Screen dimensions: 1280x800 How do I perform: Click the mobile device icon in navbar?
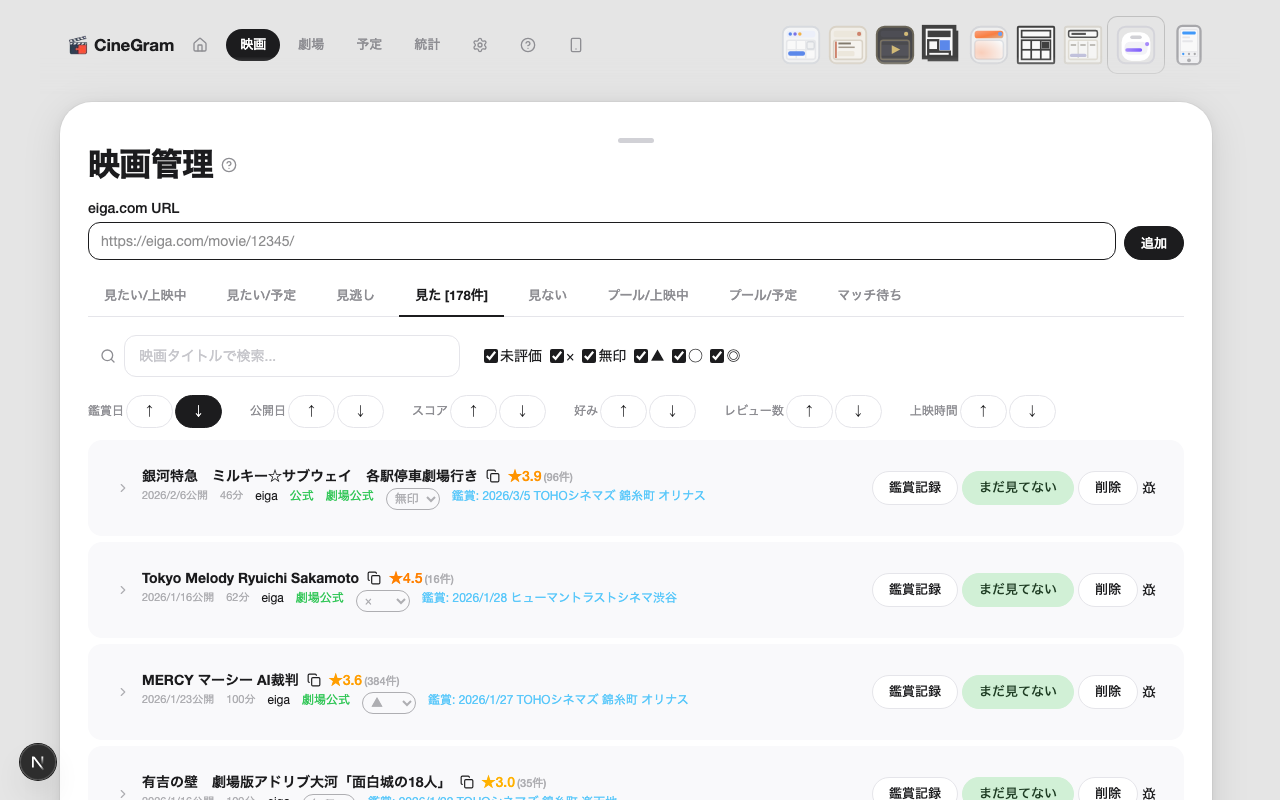point(576,45)
